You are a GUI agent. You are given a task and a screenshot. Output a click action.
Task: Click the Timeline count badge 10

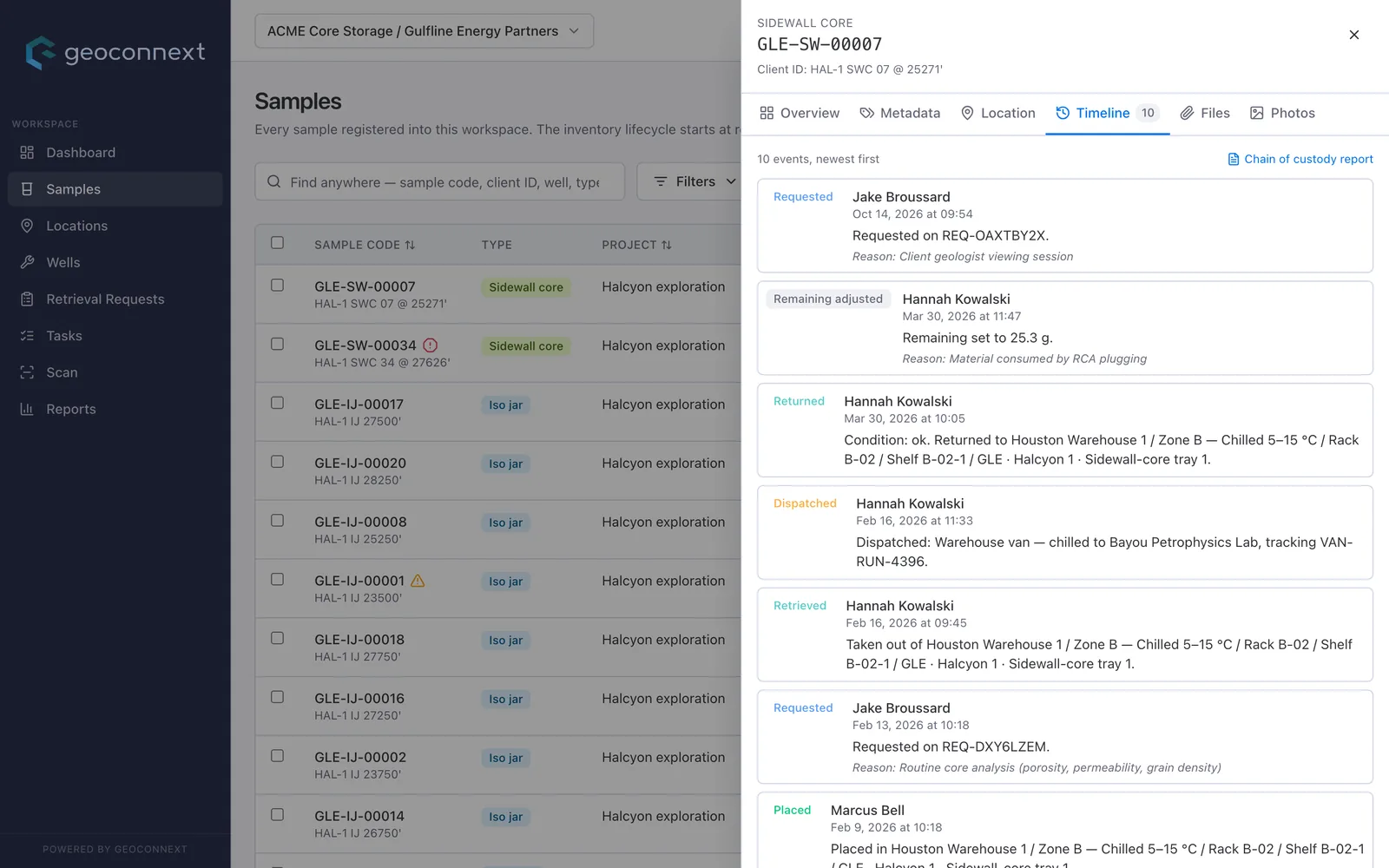tap(1148, 113)
